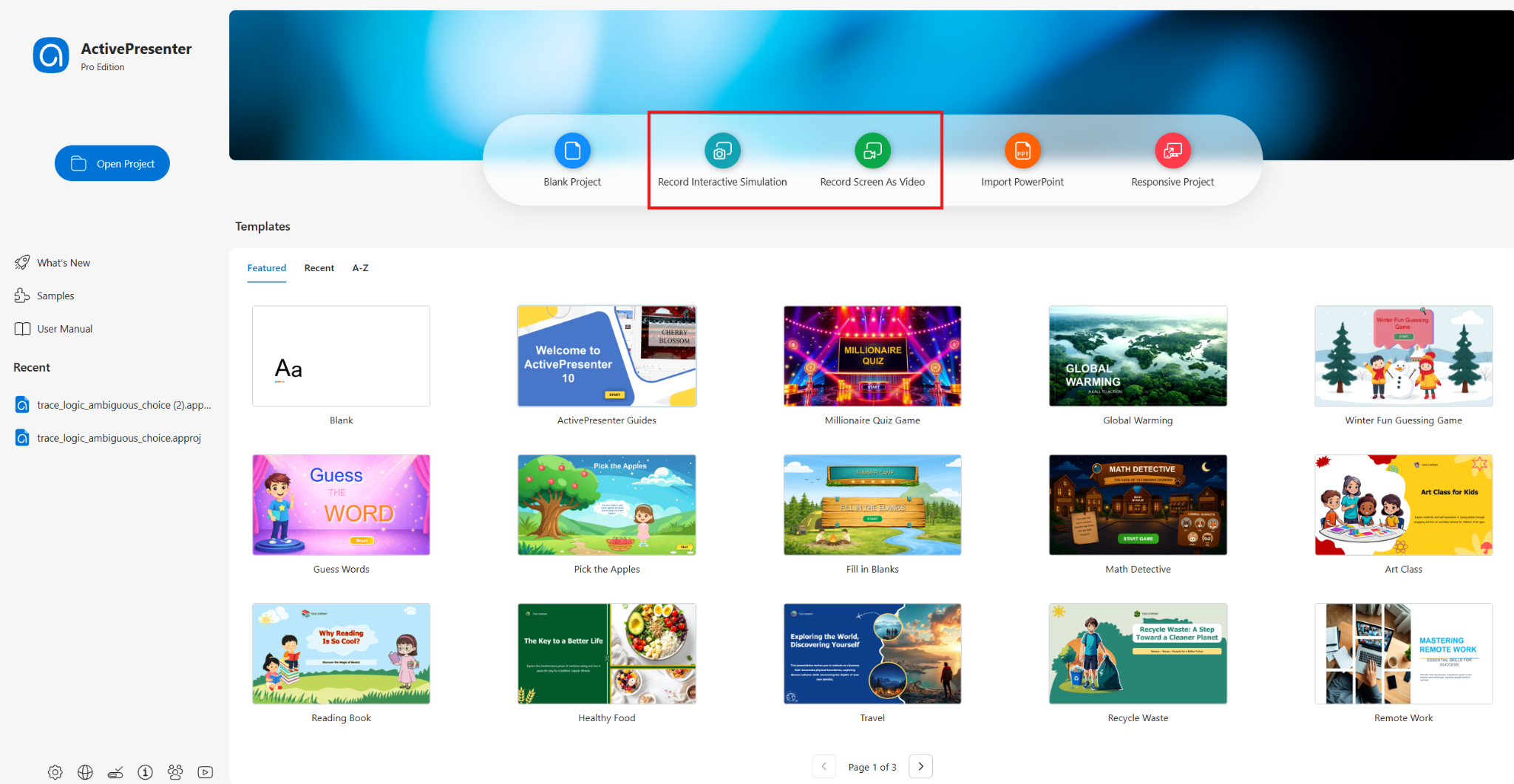Open language globe icon in sidebar
The image size is (1514, 784).
click(86, 772)
